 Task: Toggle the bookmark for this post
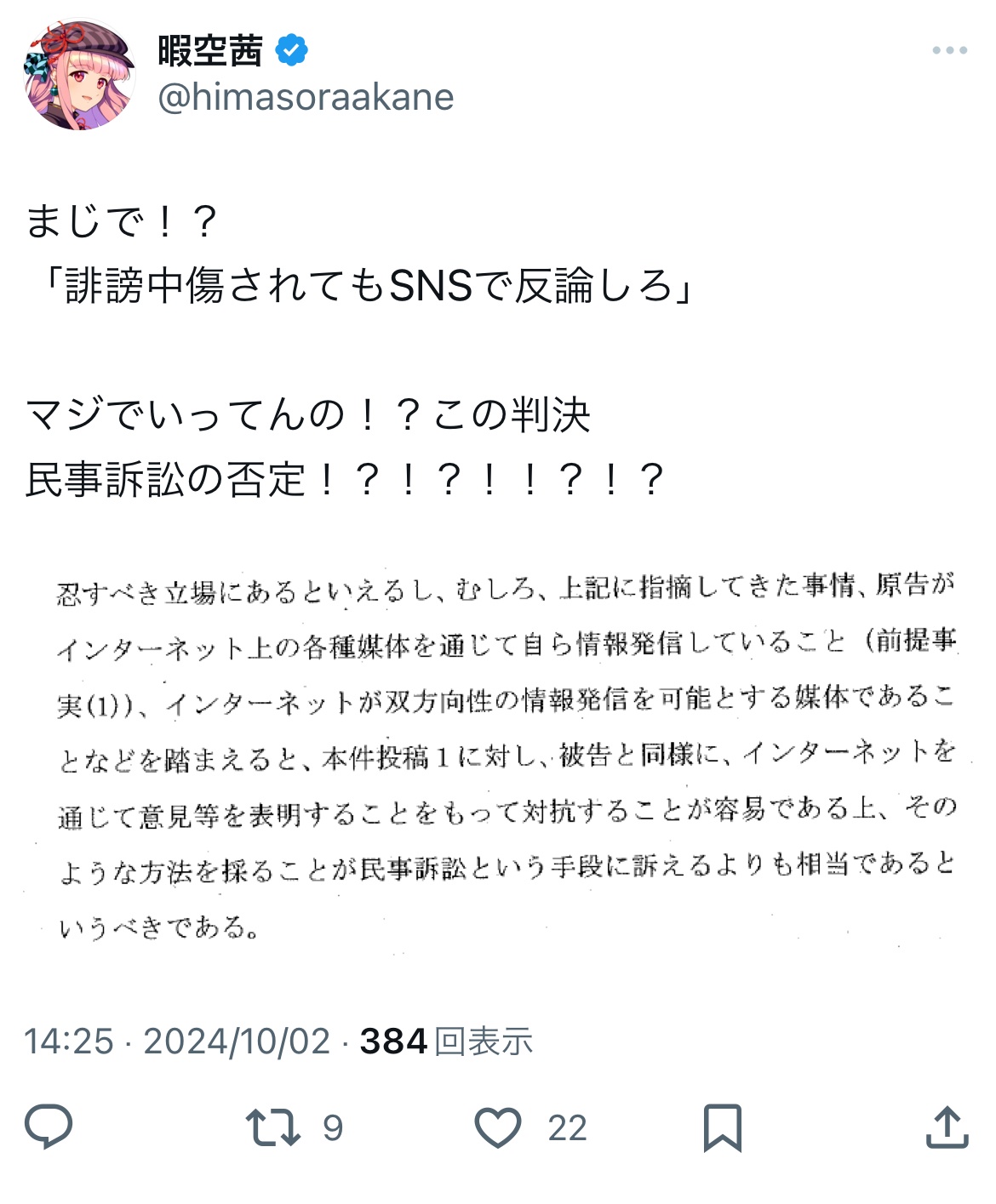(722, 1127)
